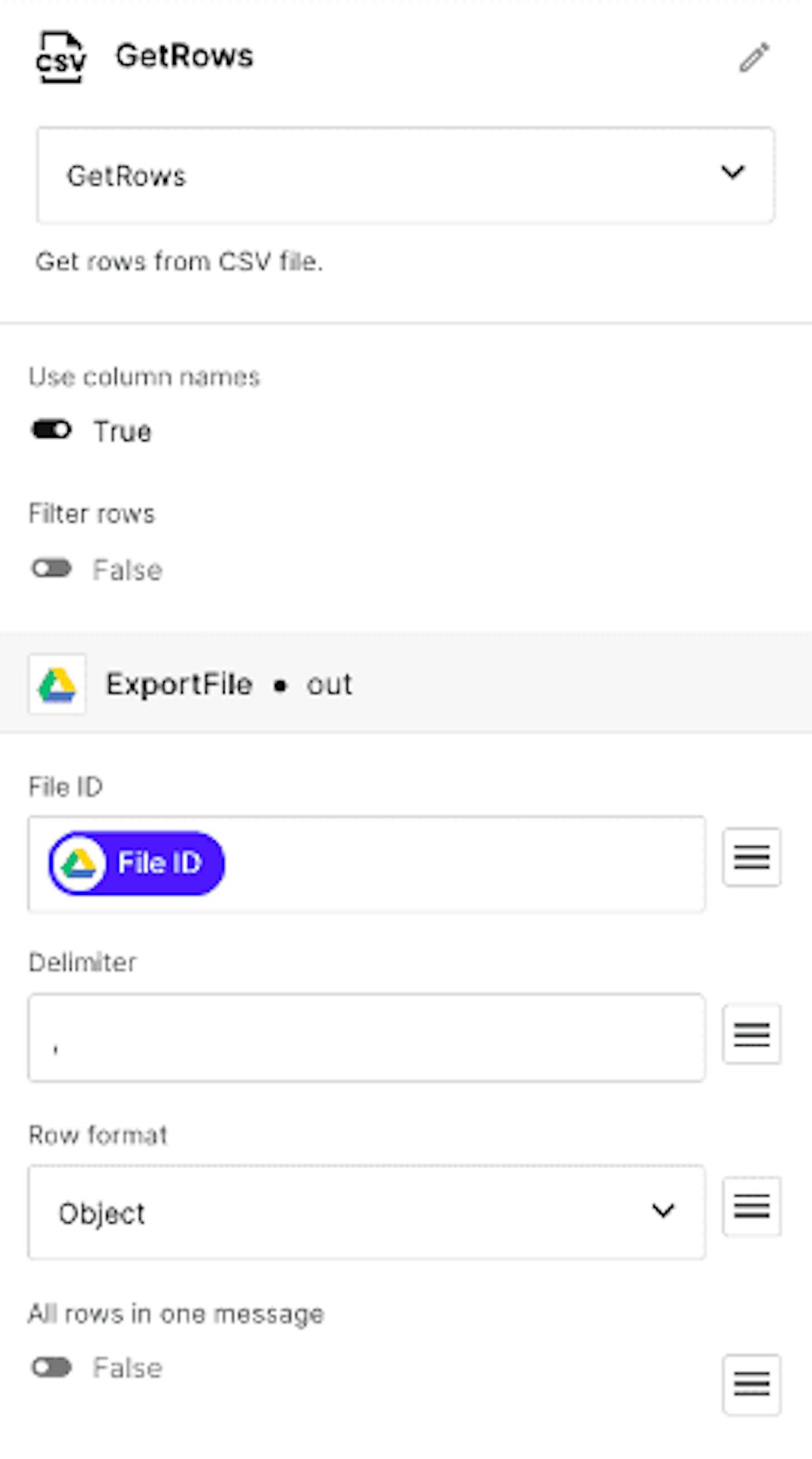Click the out port label
The image size is (812, 1459).
tap(329, 685)
